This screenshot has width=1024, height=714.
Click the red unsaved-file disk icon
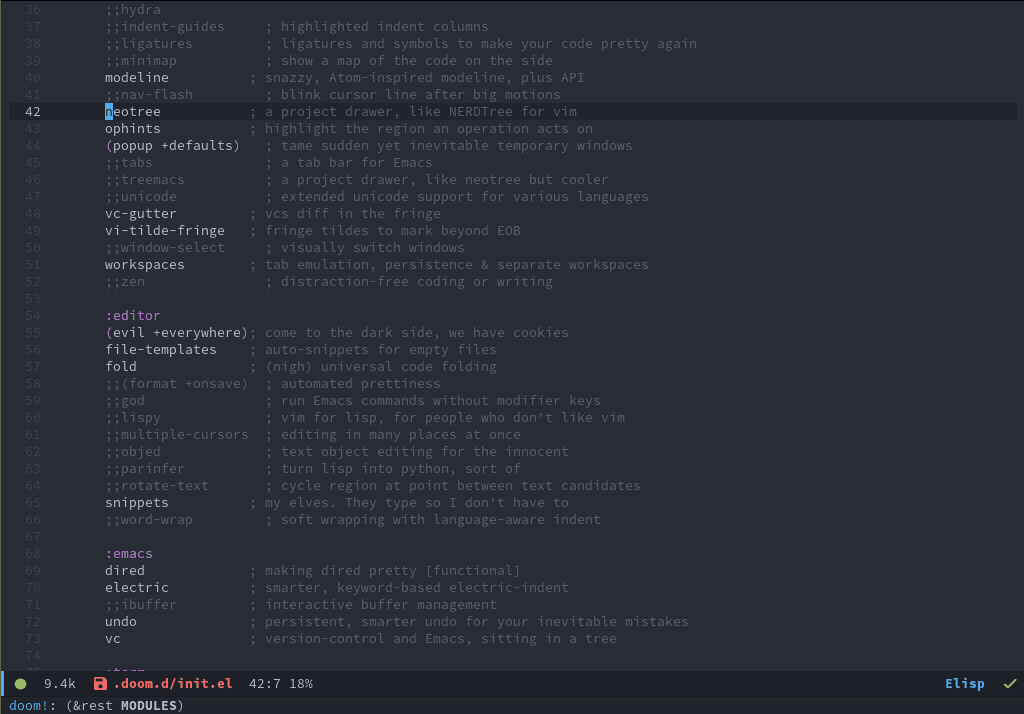[x=100, y=684]
